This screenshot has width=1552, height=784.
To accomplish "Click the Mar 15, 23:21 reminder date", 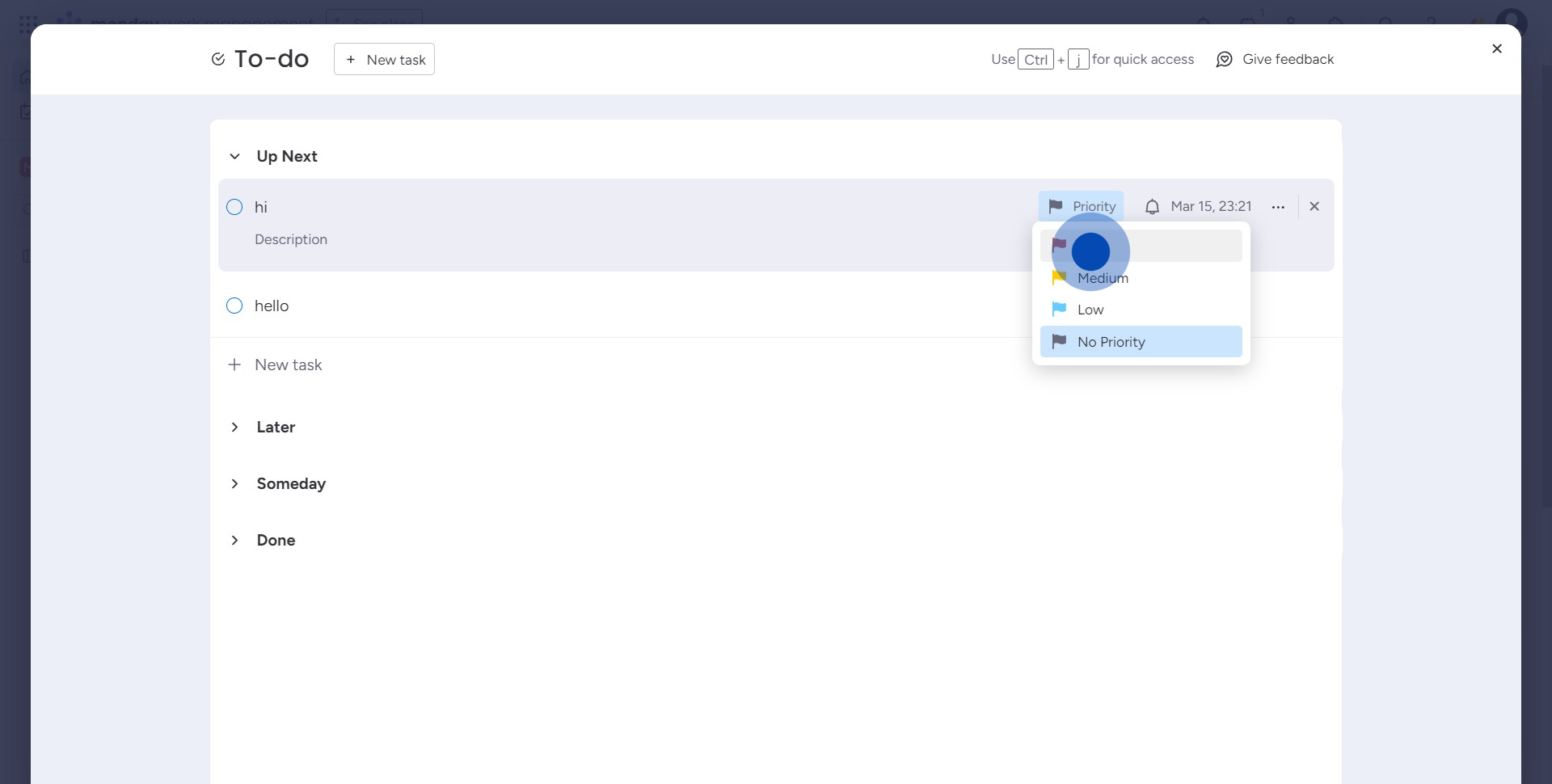I will click(1210, 207).
